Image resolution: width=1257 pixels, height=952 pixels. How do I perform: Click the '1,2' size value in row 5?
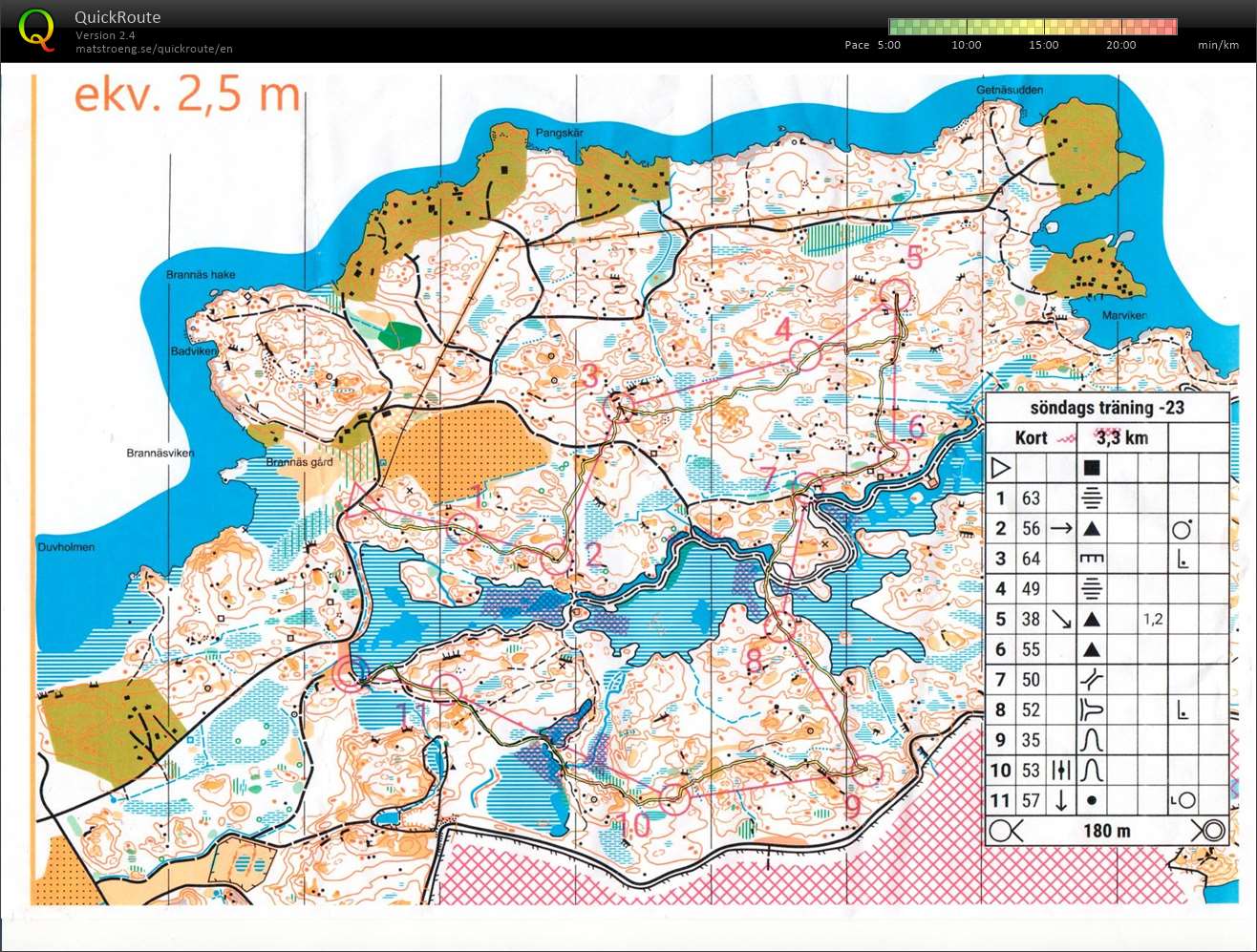coord(1152,620)
